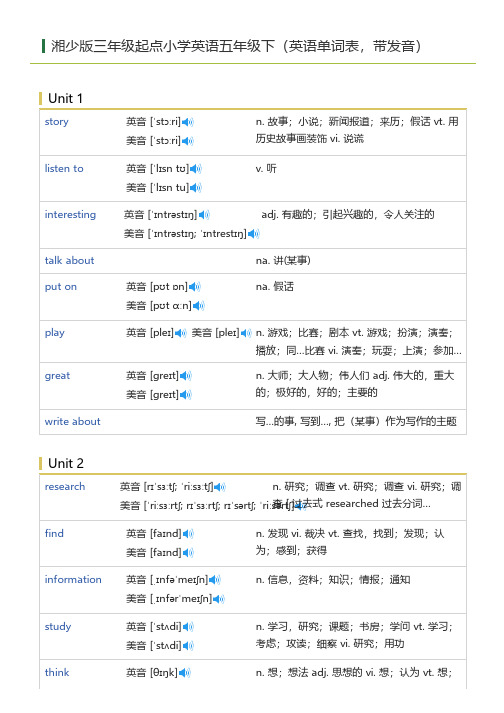
Task: Play British audio for study
Action: click(x=188, y=627)
